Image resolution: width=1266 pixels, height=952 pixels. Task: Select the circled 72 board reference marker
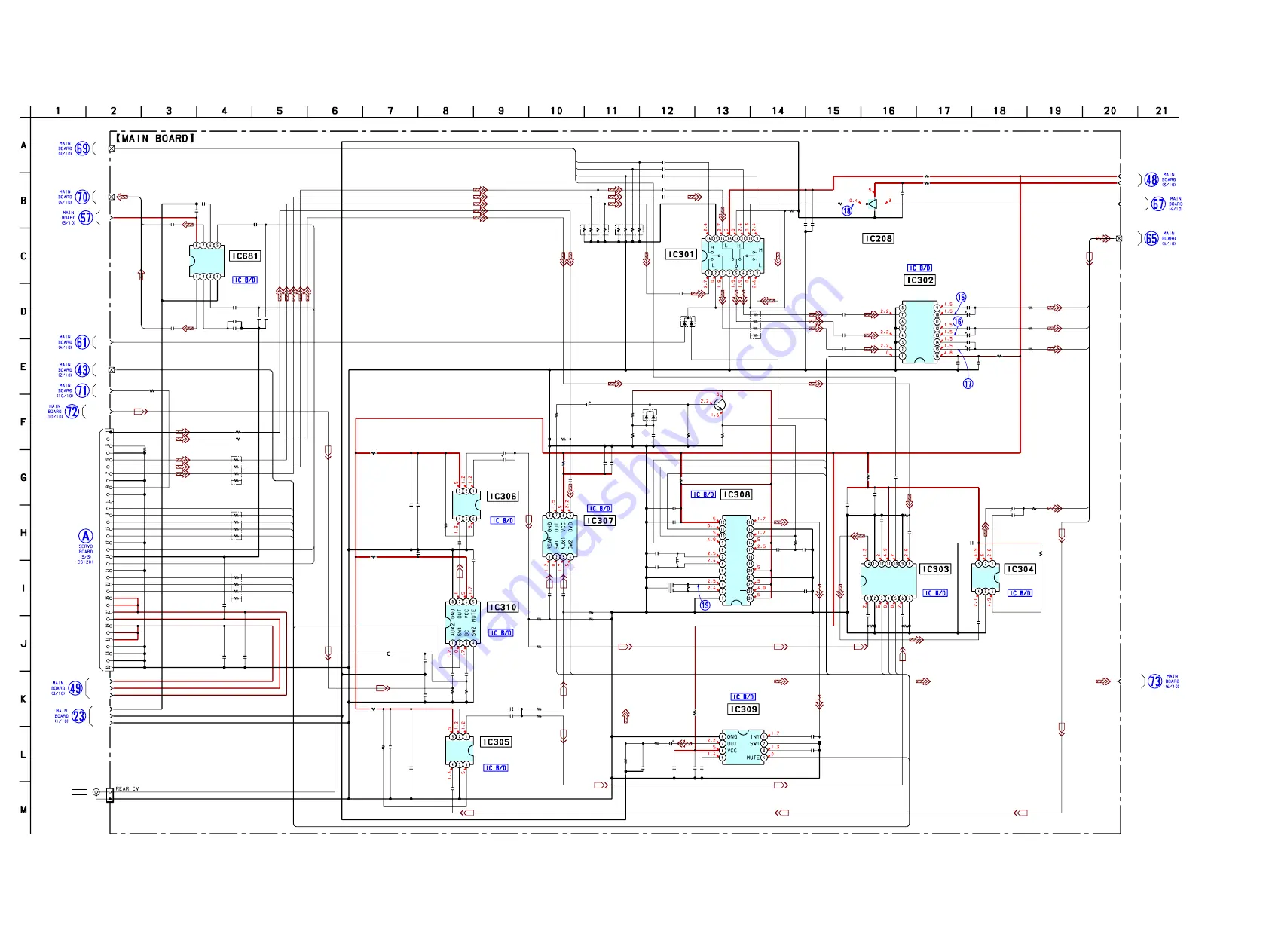pyautogui.click(x=72, y=412)
